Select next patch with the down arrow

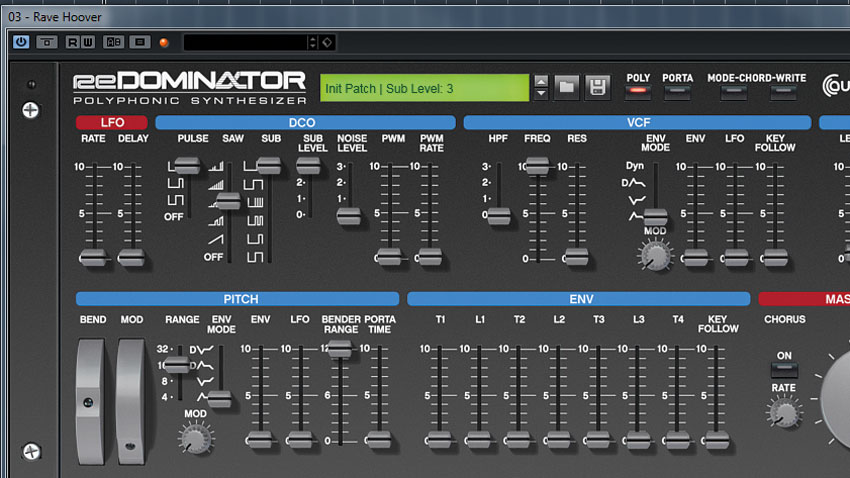541,93
